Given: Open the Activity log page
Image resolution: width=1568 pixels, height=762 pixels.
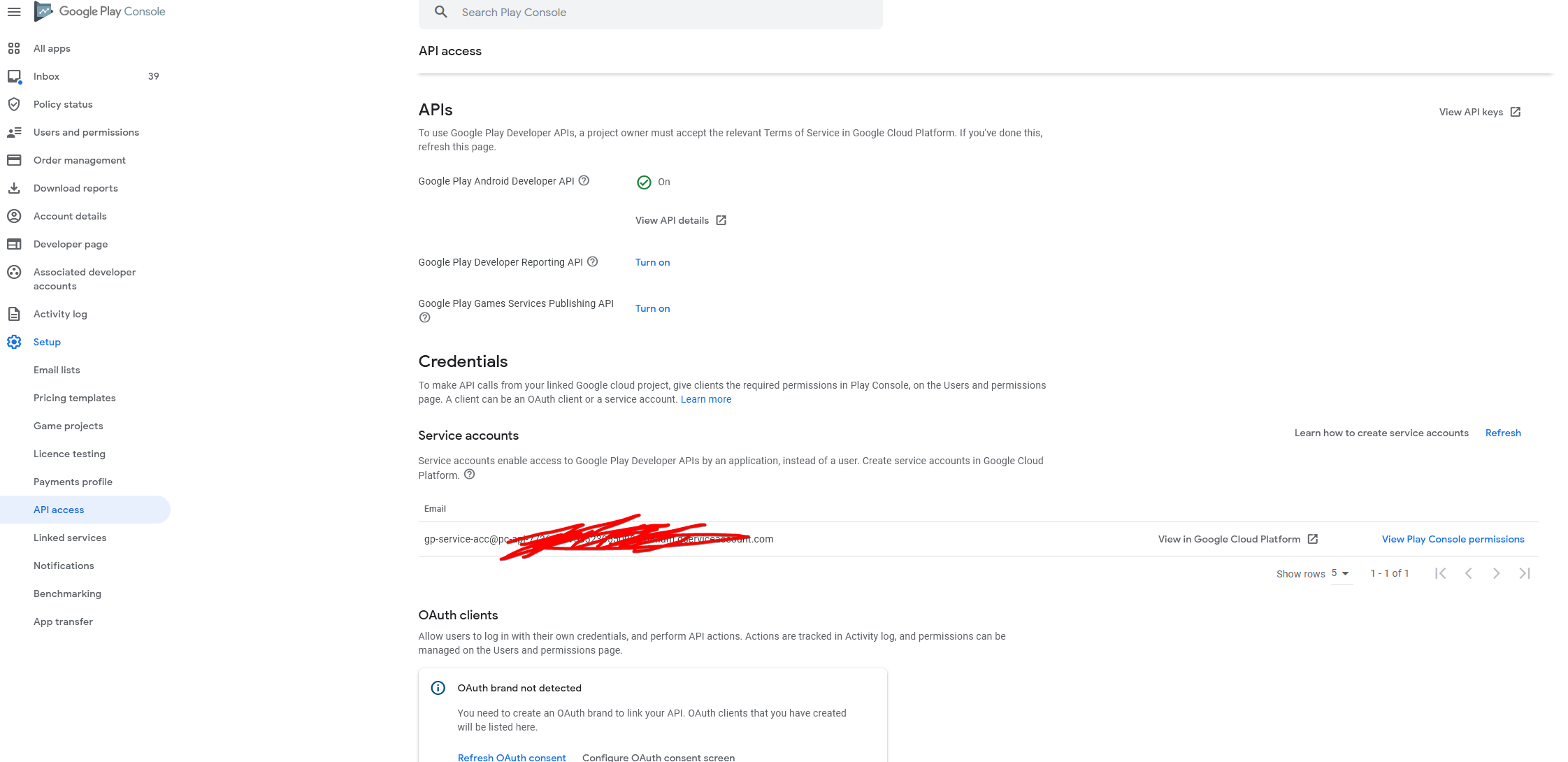Looking at the screenshot, I should (60, 314).
